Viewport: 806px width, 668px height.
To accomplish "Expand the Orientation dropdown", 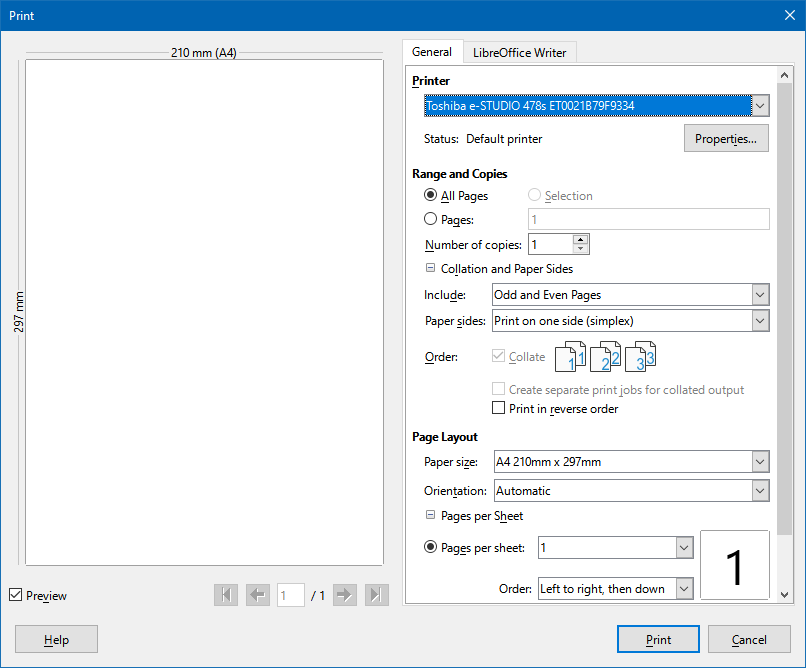I will pos(760,491).
